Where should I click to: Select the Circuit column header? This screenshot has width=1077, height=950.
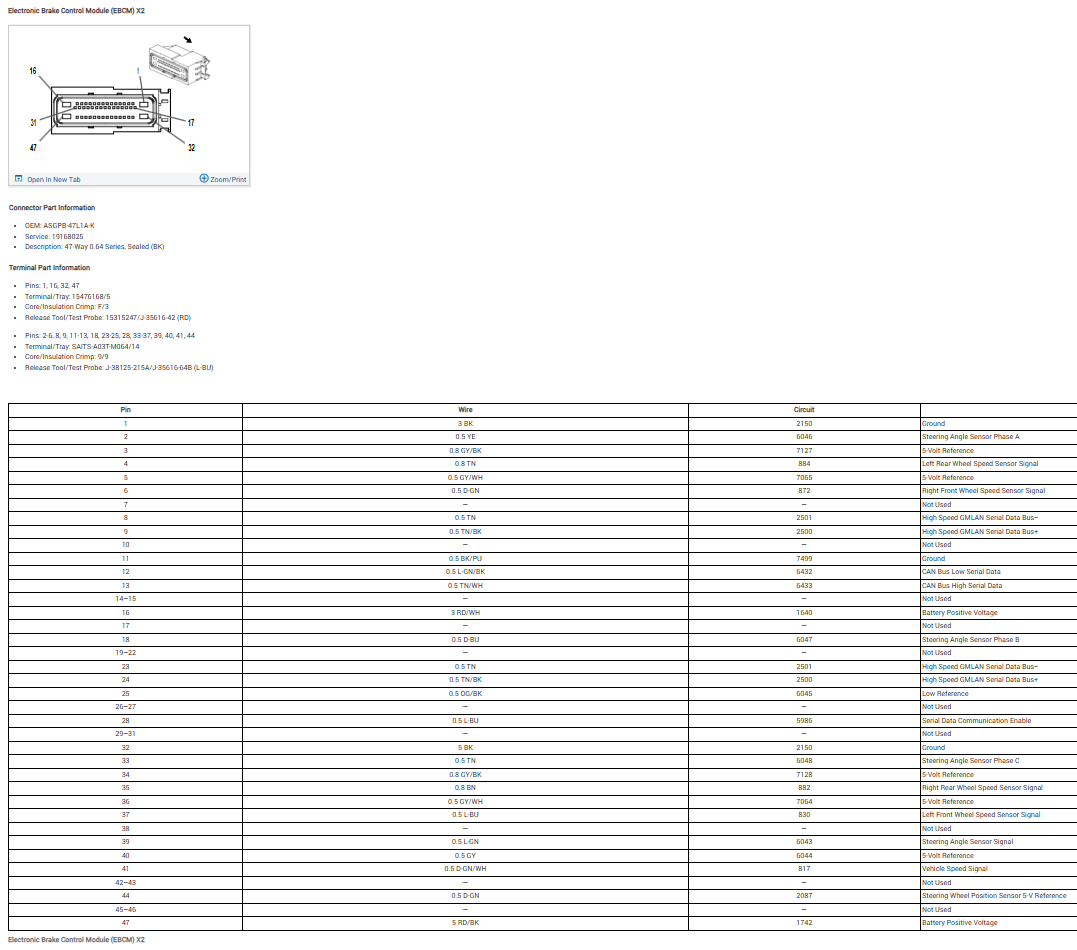804,410
